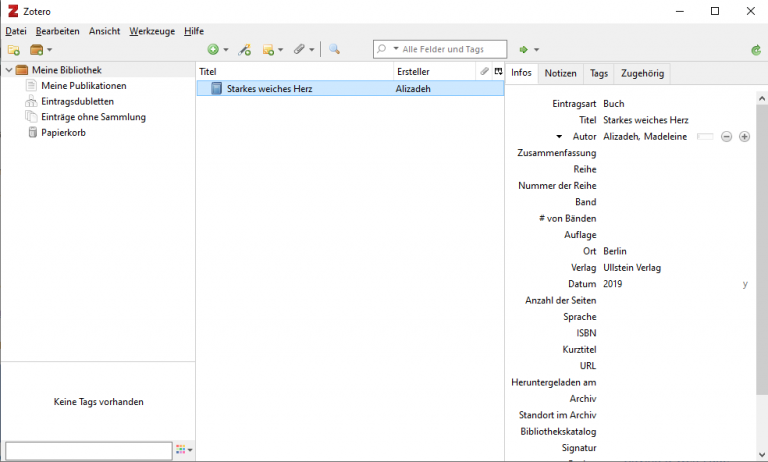768x462 pixels.
Task: Open the advanced search magnifier
Action: [x=334, y=49]
